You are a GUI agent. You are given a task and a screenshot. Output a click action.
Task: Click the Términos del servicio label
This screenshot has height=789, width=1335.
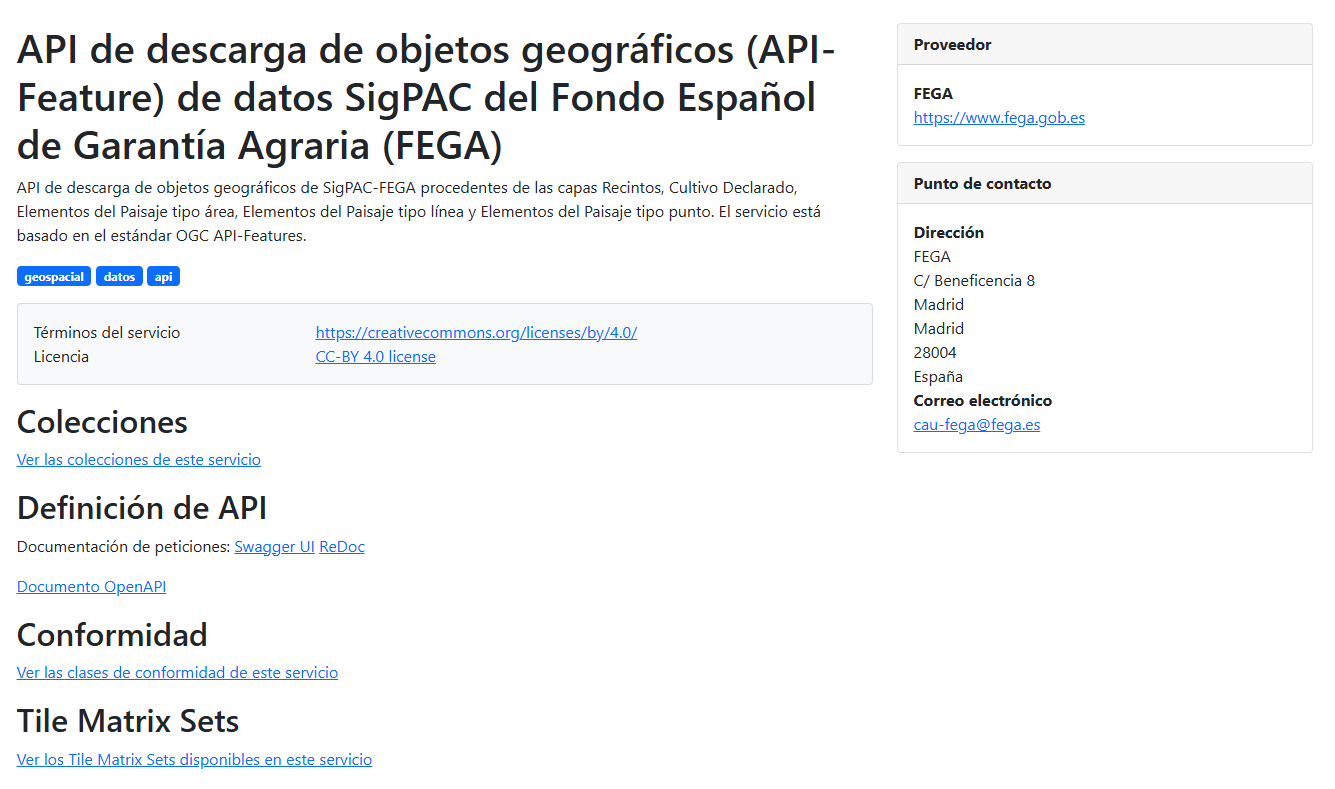pos(107,333)
